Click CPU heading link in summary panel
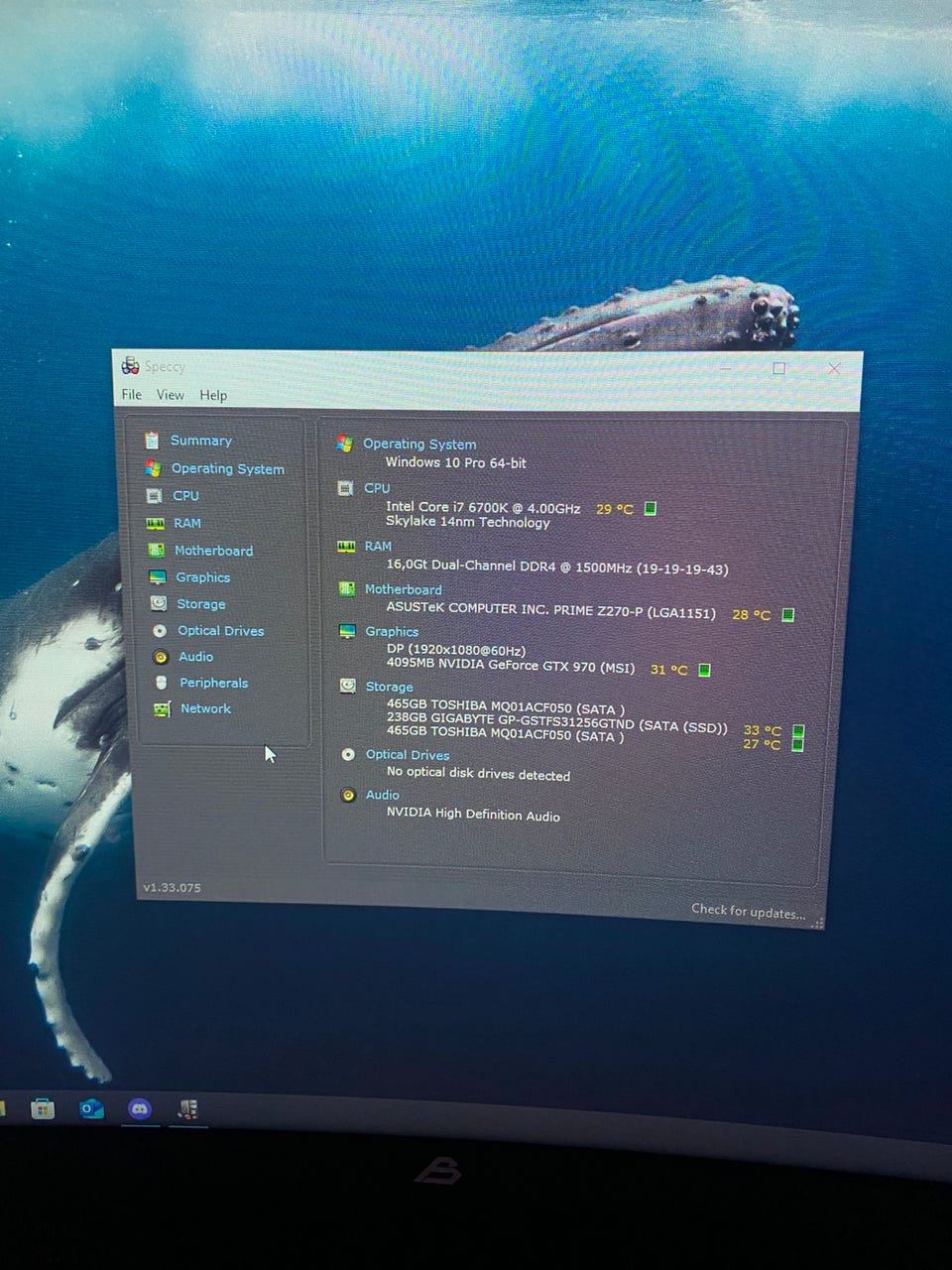The height and width of the screenshot is (1270, 952). click(x=377, y=488)
